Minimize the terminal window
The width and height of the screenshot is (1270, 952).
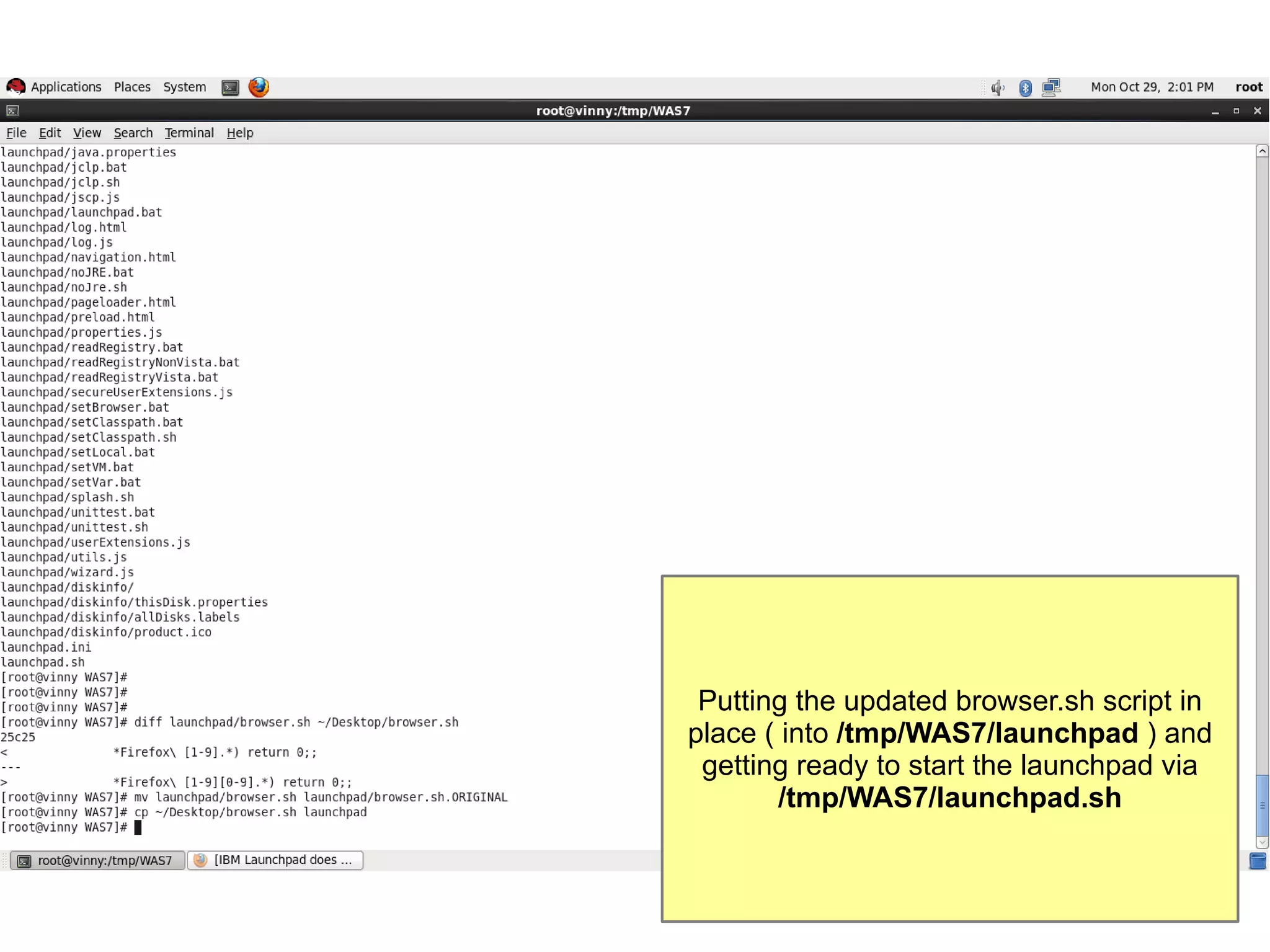click(x=1215, y=112)
